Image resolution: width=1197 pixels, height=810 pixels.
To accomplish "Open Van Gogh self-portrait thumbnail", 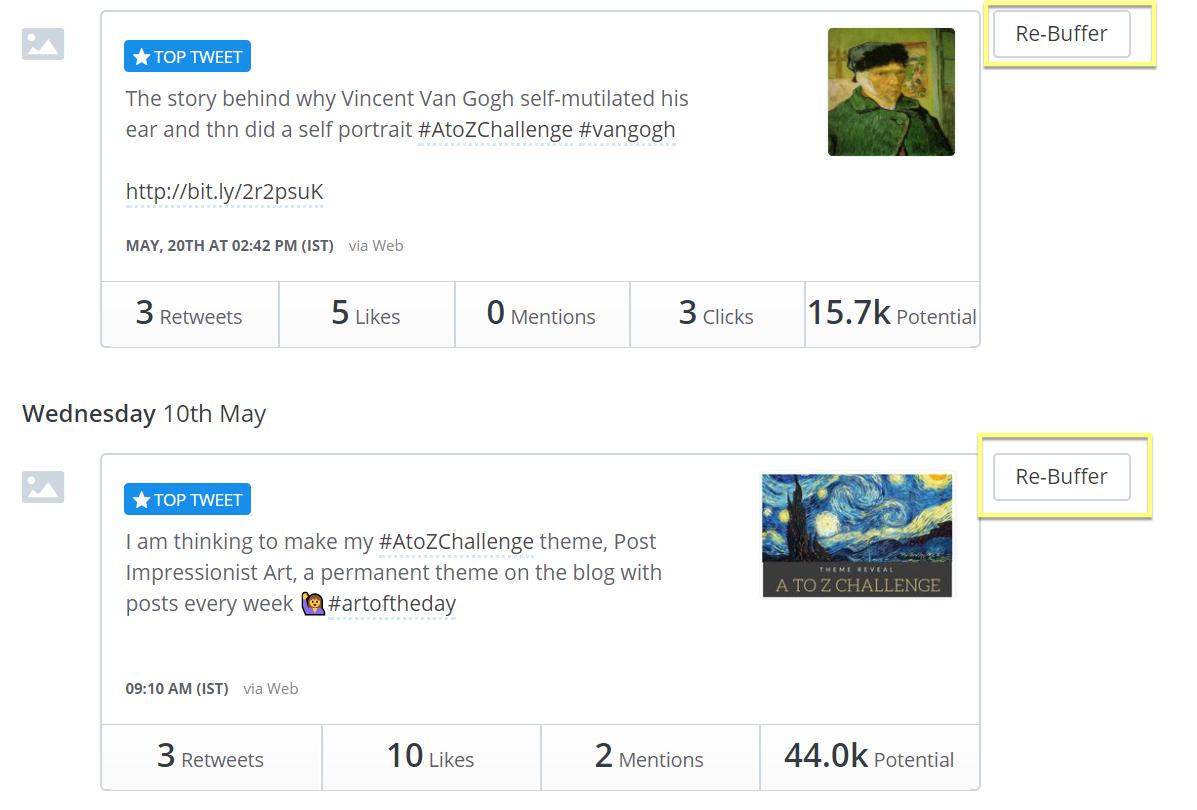I will pos(891,92).
